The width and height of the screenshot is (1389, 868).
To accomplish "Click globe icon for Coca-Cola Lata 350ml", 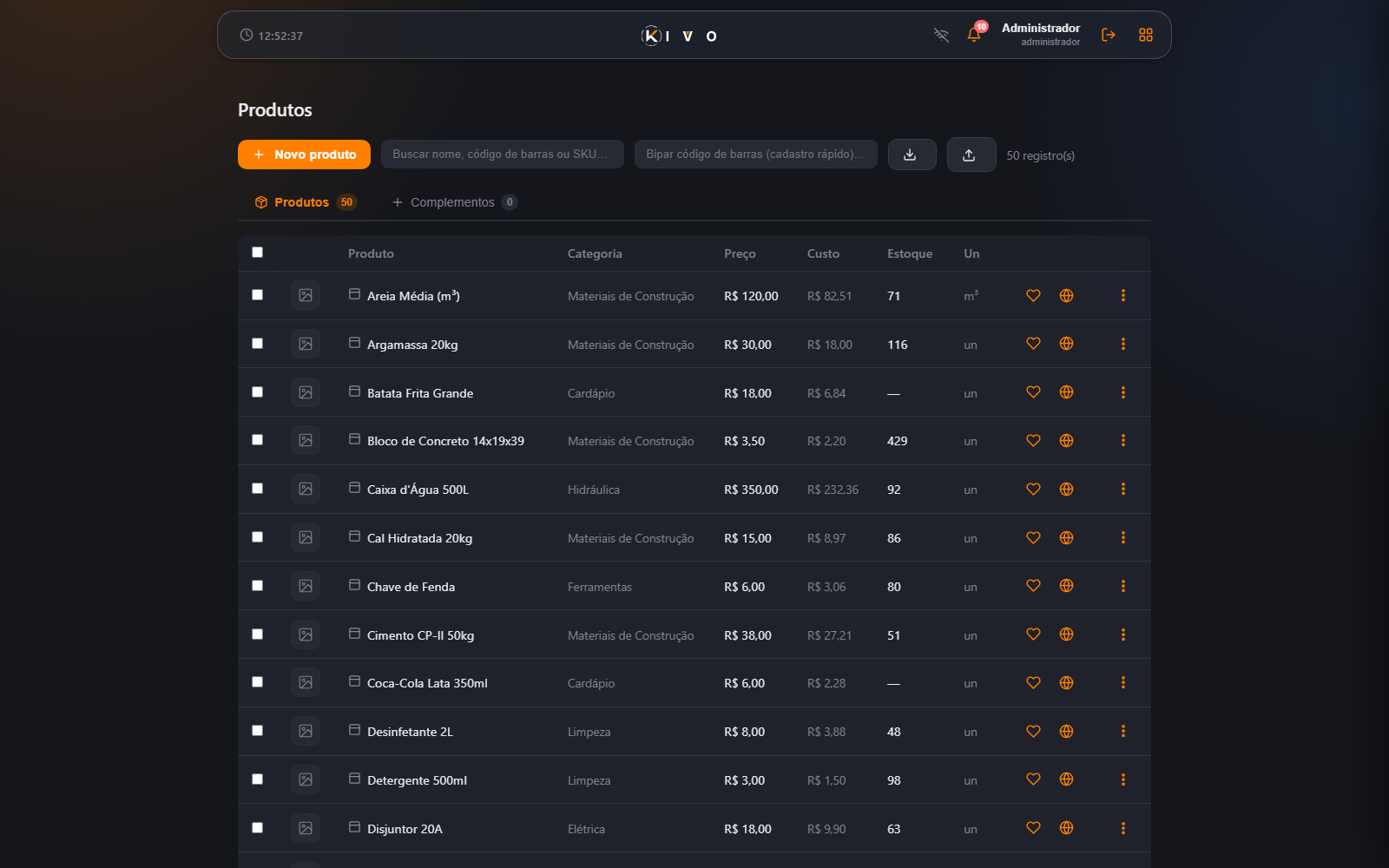I will pos(1067,683).
